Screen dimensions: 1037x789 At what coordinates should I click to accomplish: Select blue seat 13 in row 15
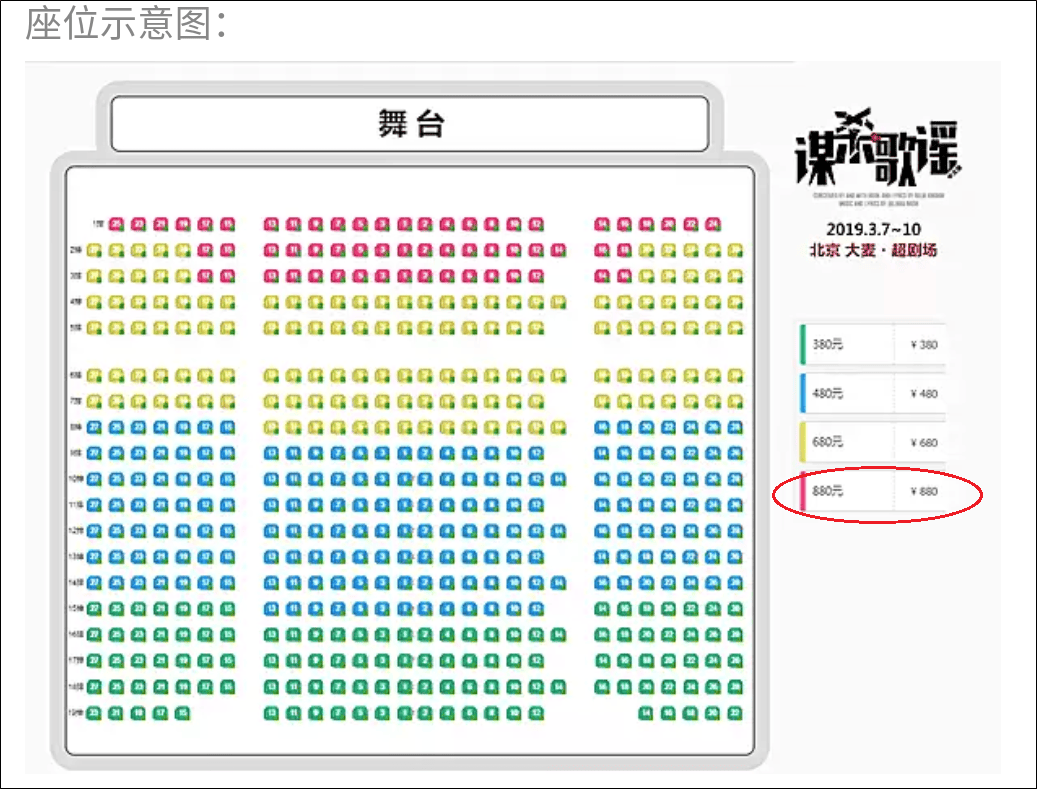coord(271,608)
